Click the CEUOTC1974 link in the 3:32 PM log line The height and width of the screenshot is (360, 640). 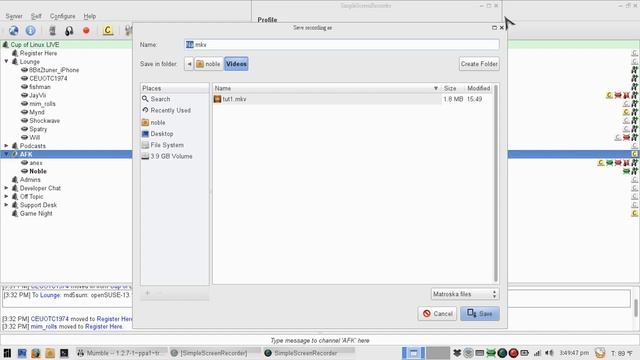(50, 318)
